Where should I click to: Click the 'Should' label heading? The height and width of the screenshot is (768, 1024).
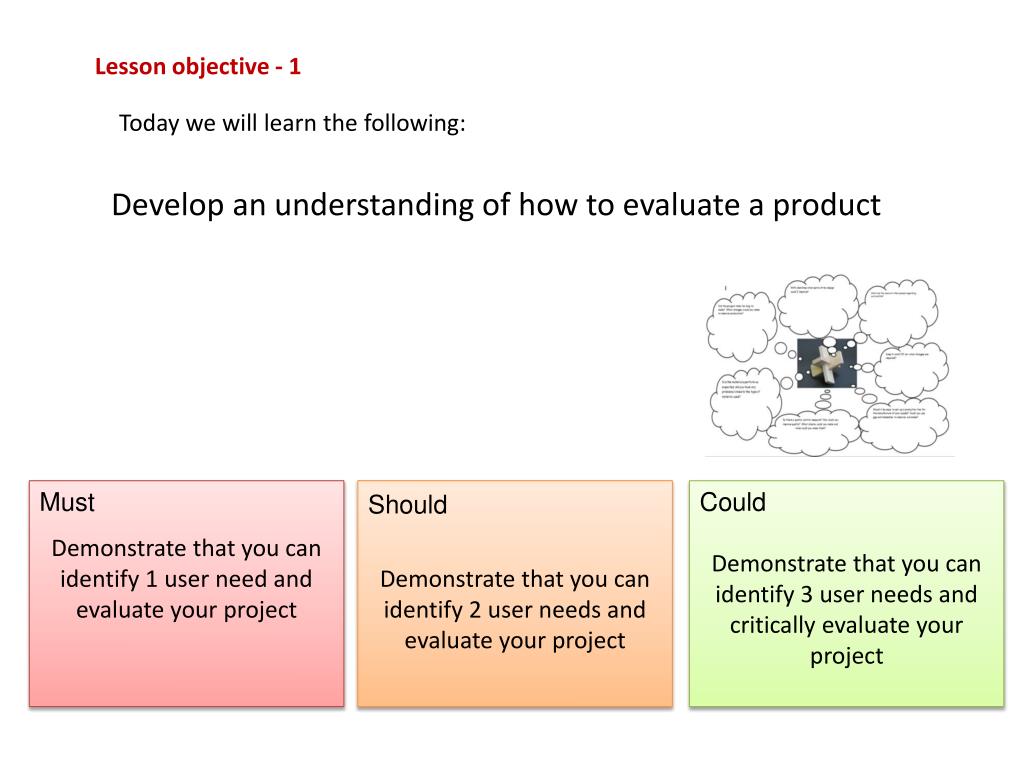click(x=408, y=505)
